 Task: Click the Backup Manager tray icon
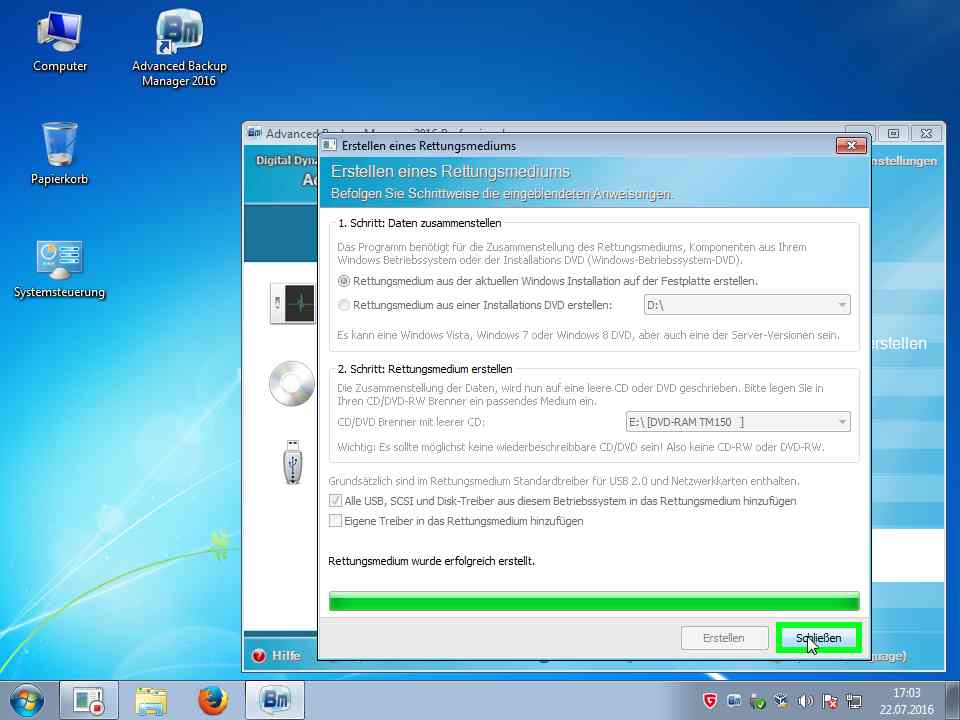click(x=734, y=700)
